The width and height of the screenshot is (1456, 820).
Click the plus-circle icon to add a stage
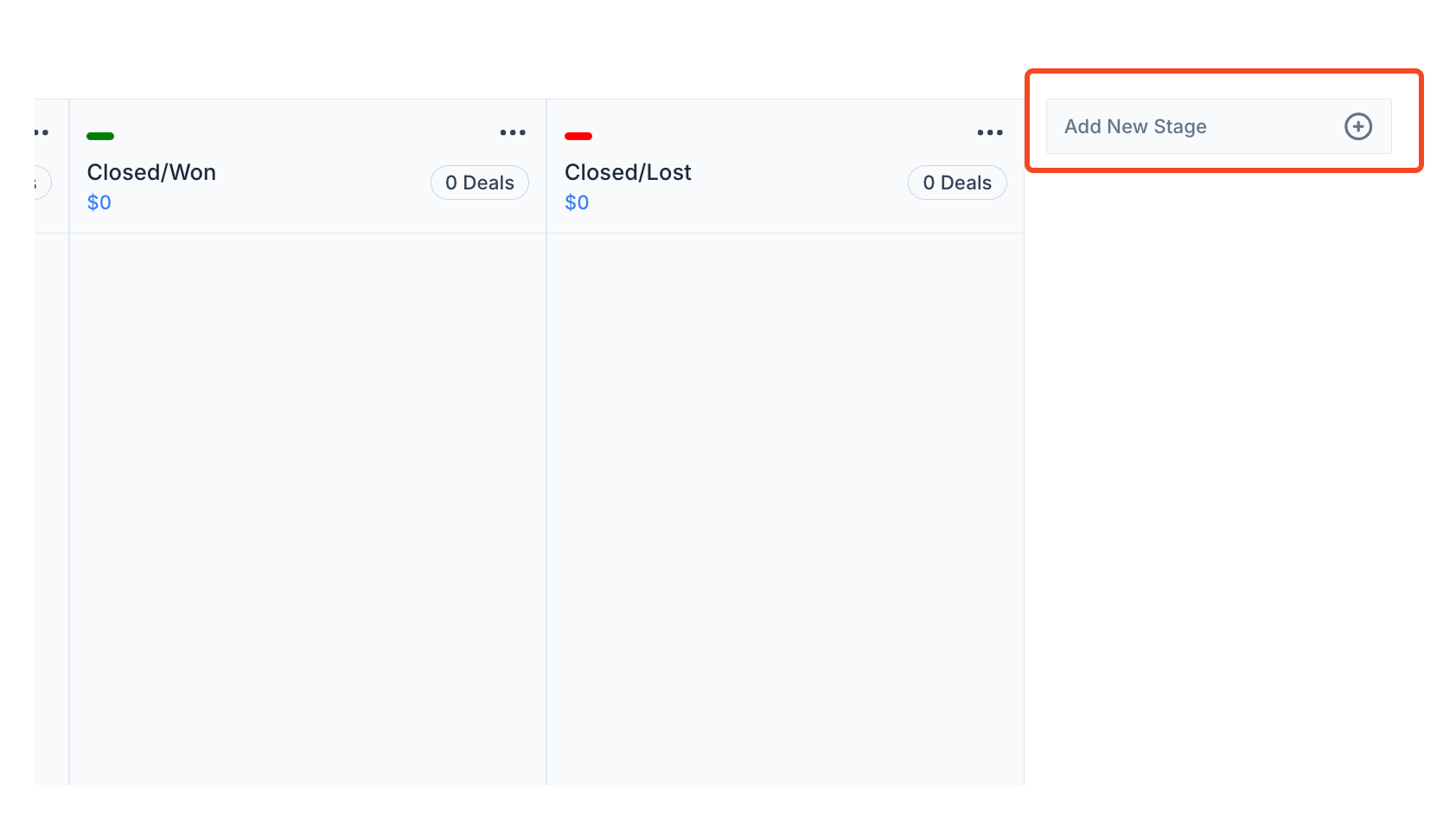(x=1357, y=126)
